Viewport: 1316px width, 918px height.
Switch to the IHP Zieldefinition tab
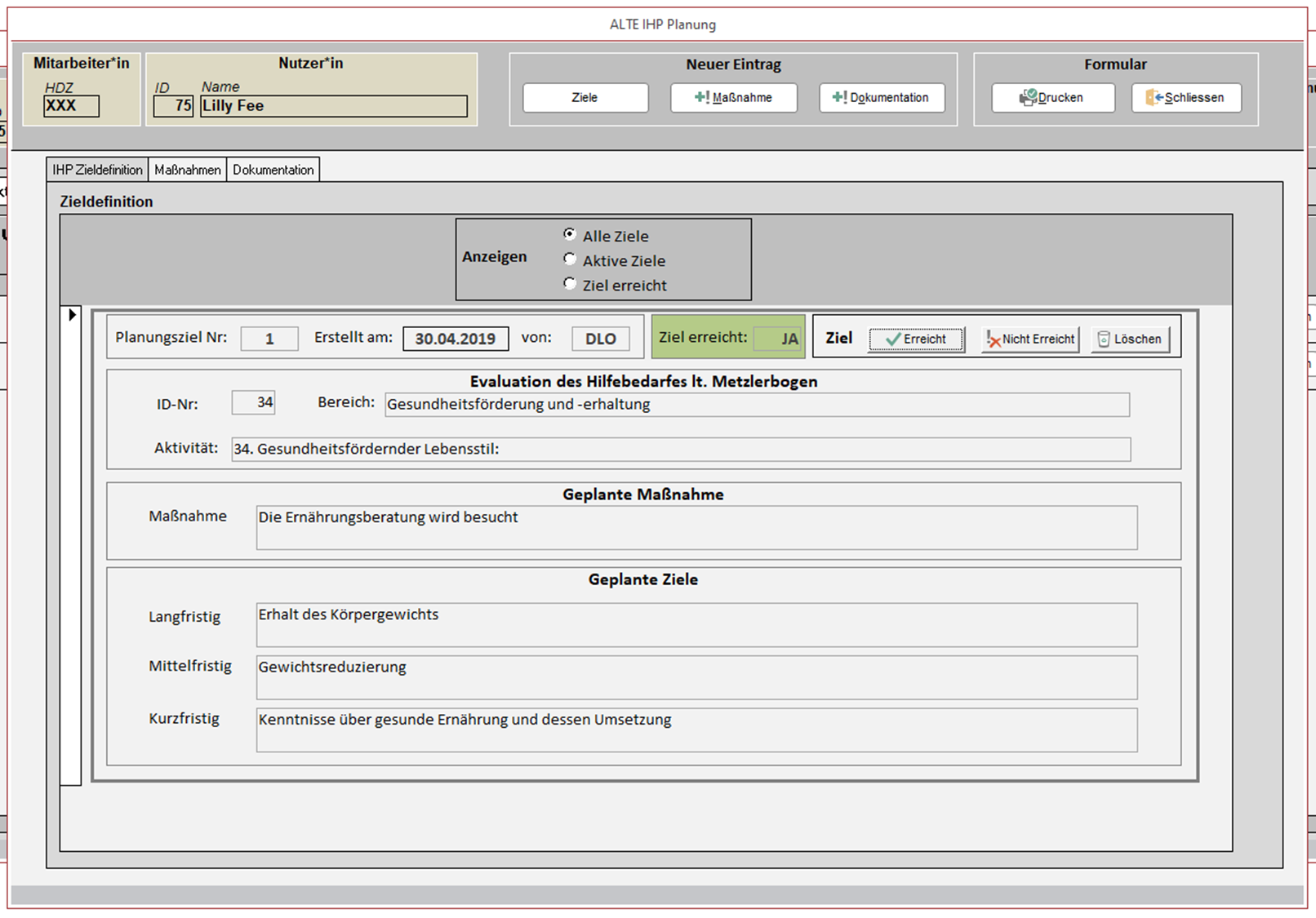pos(97,170)
